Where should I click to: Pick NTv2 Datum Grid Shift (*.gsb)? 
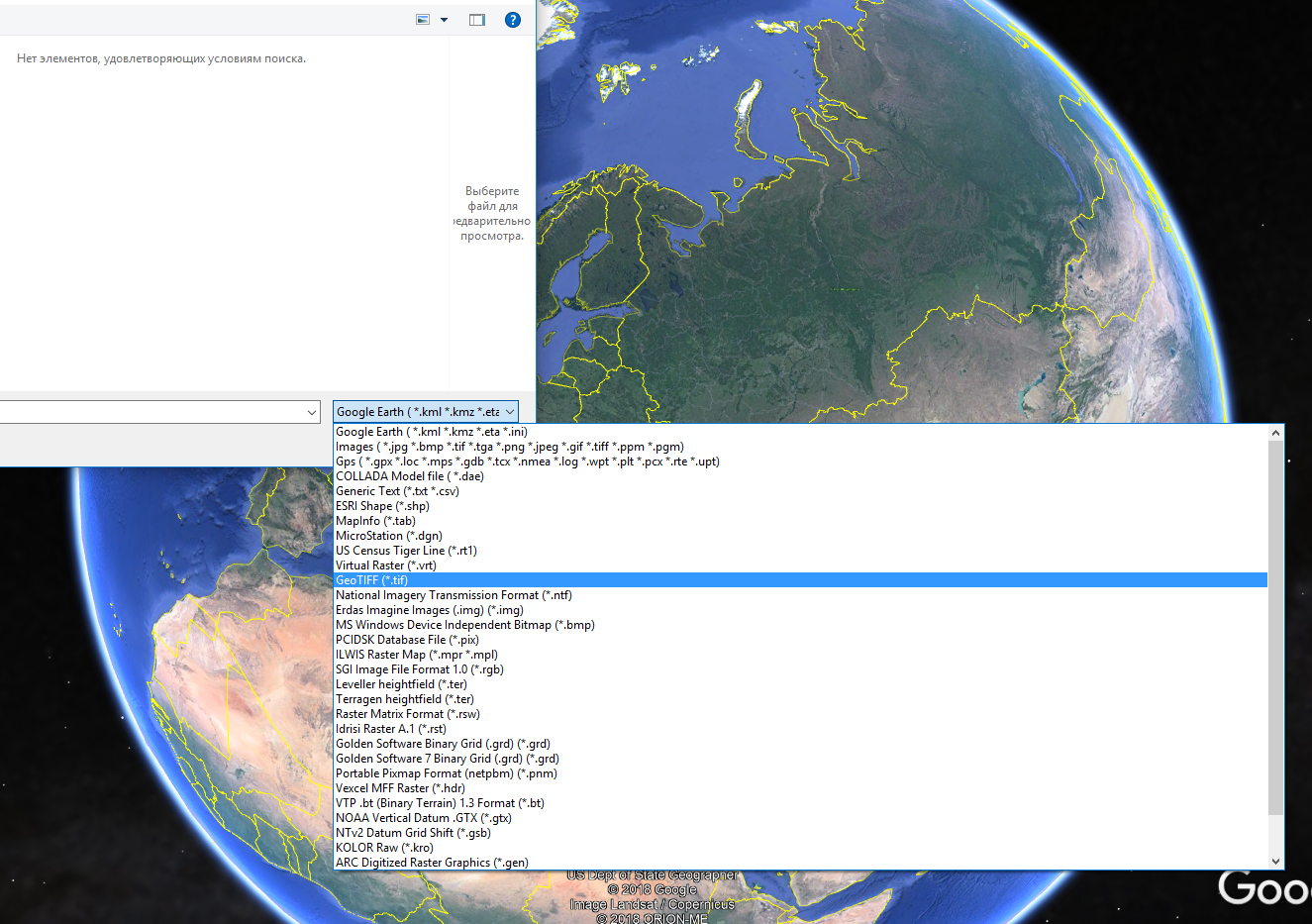click(800, 833)
